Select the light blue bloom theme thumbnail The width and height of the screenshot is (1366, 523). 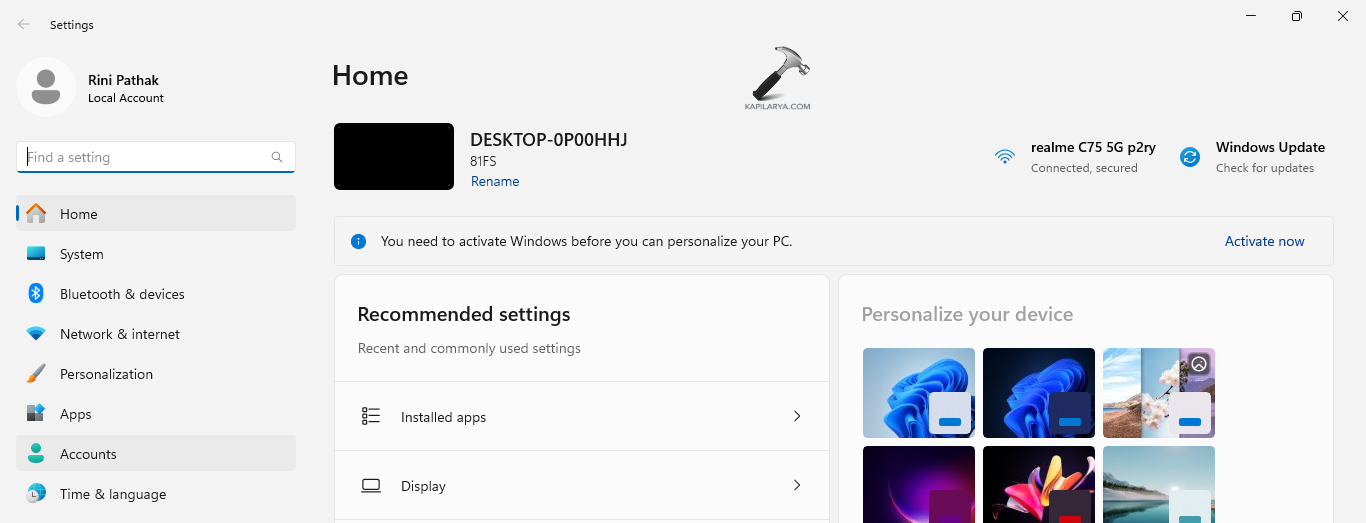point(918,392)
